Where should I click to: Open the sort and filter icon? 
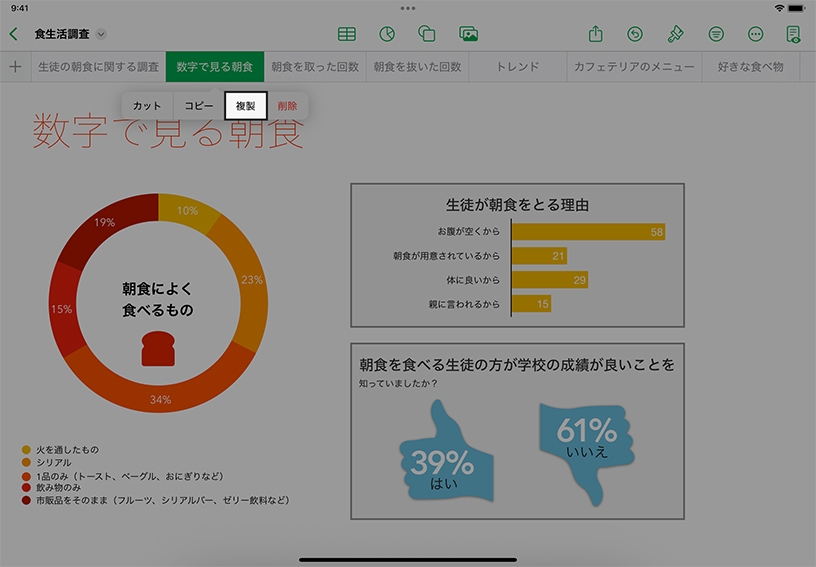coord(716,34)
